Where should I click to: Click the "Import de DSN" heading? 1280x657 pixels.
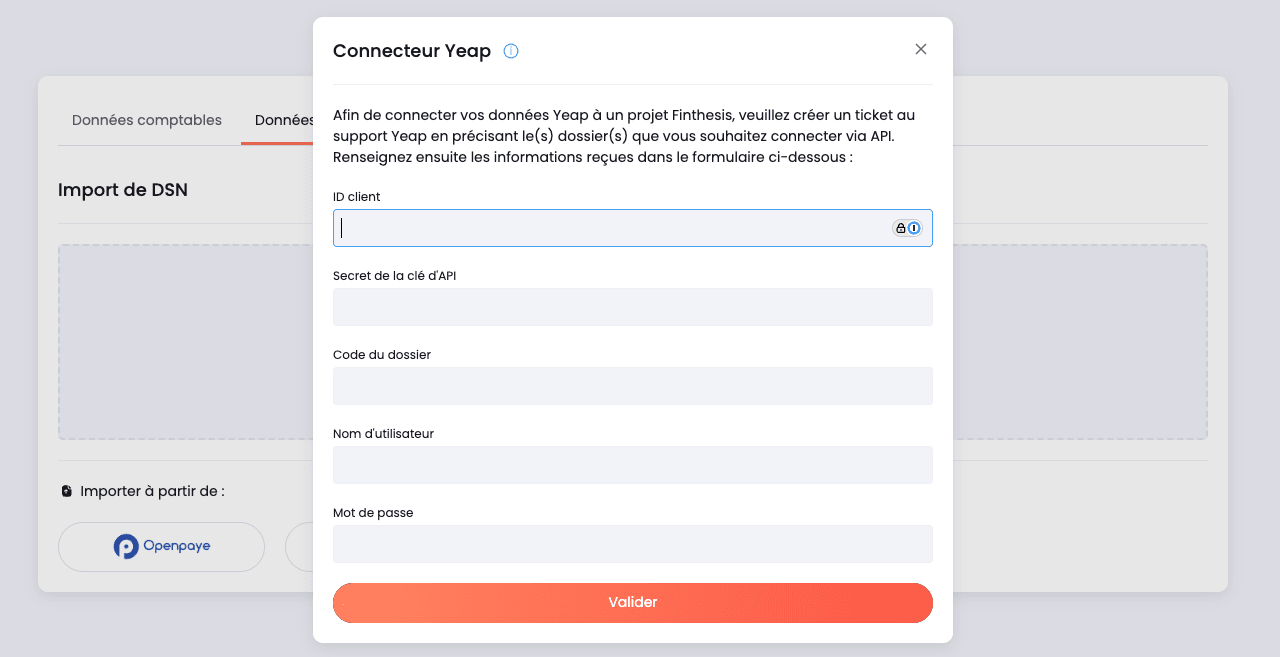pos(122,189)
